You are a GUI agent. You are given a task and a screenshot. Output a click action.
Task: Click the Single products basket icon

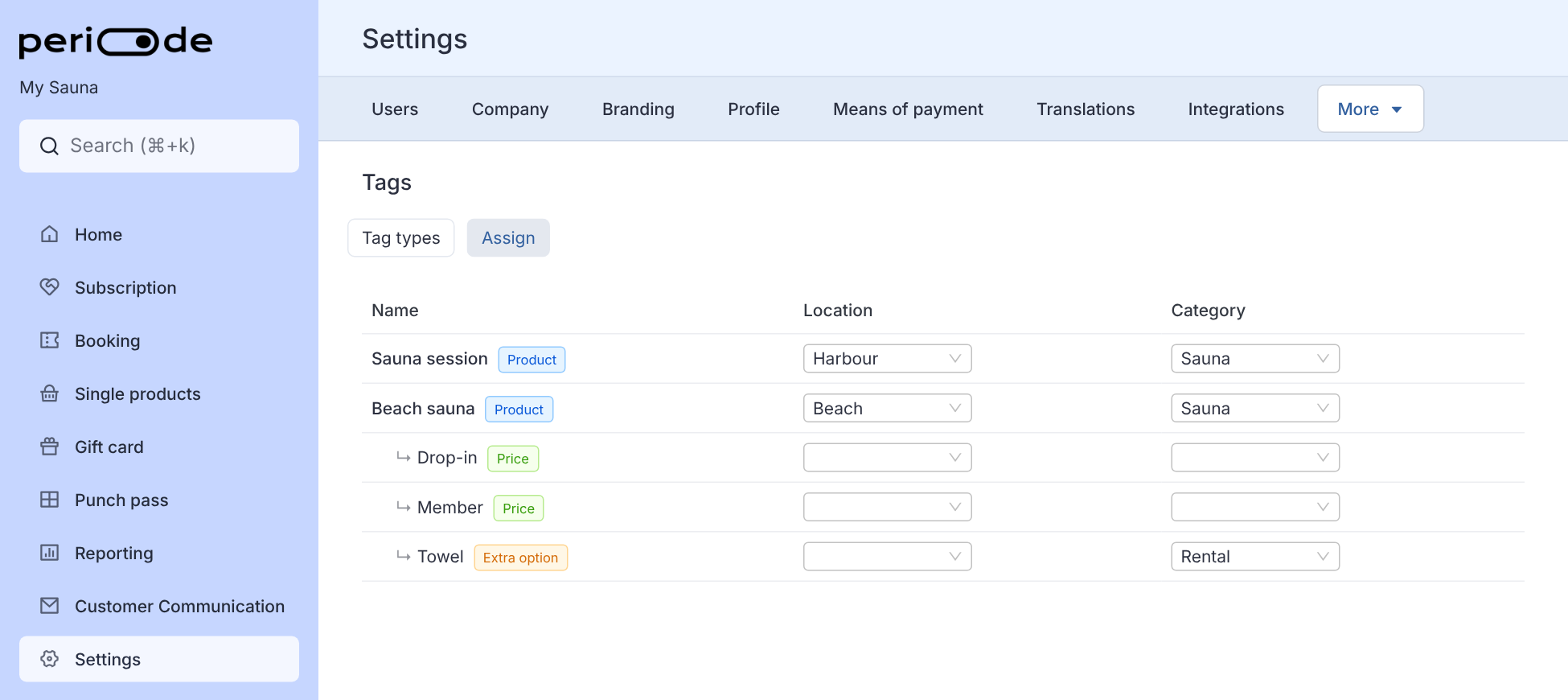pyautogui.click(x=50, y=393)
